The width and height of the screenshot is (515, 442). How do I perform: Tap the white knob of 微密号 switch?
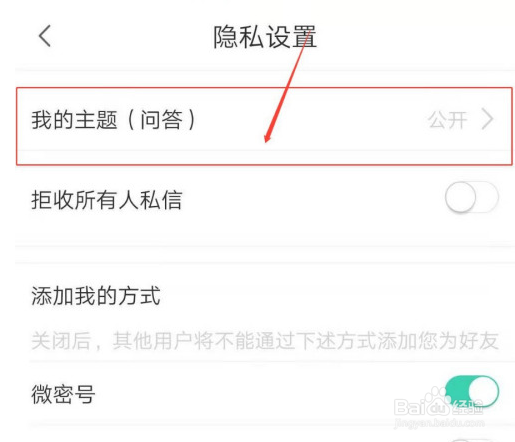point(483,391)
